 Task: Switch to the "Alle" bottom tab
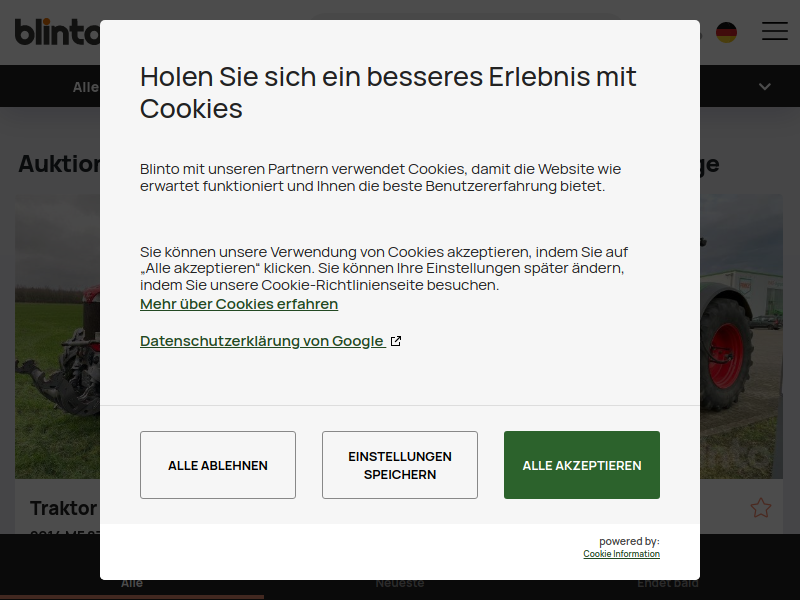click(132, 583)
